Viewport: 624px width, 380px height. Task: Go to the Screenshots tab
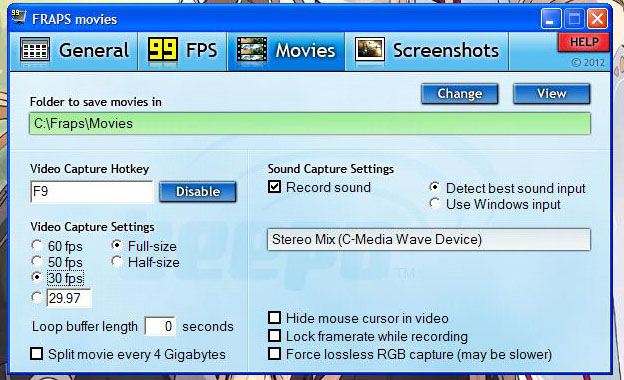pyautogui.click(x=427, y=51)
